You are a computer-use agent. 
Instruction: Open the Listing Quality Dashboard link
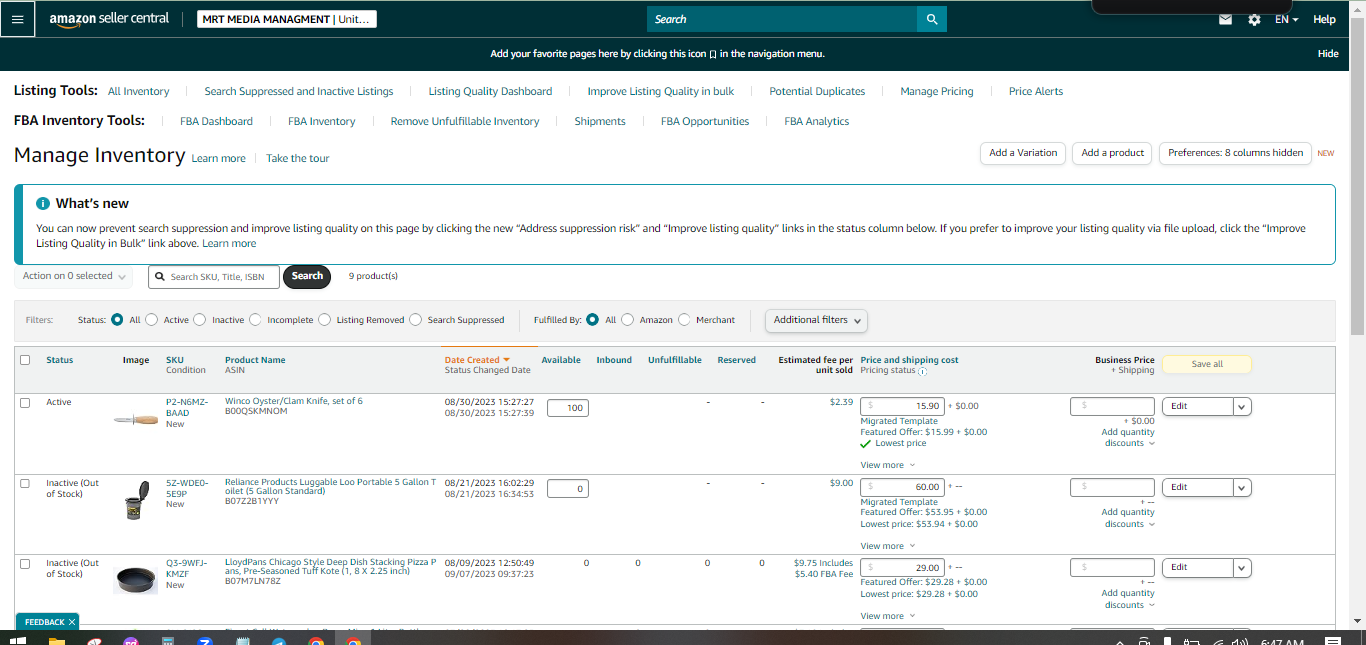click(x=490, y=91)
